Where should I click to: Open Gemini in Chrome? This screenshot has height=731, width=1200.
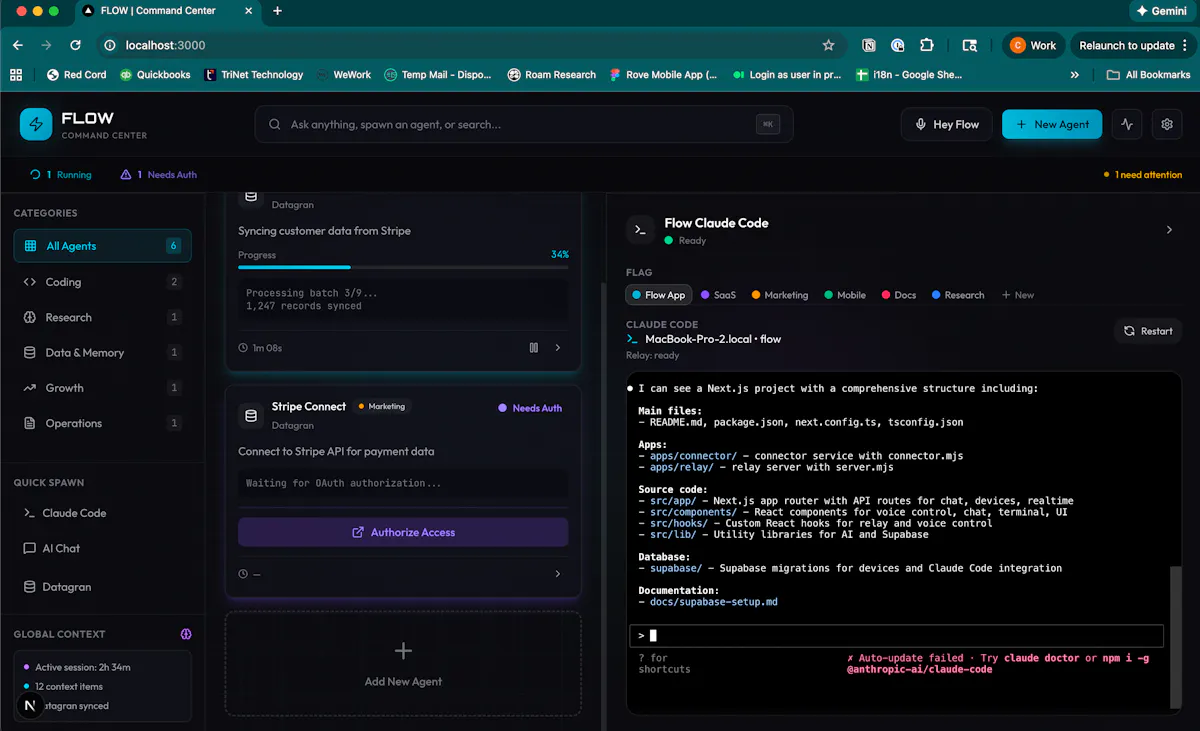click(1162, 11)
